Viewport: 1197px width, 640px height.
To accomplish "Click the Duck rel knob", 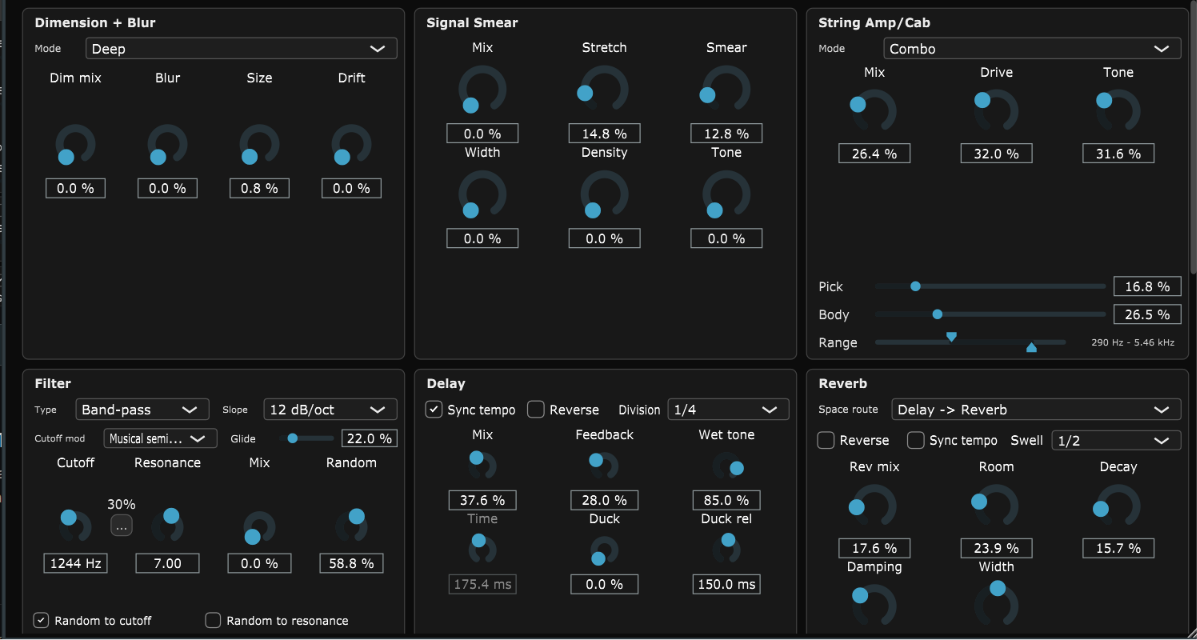I will 727,548.
